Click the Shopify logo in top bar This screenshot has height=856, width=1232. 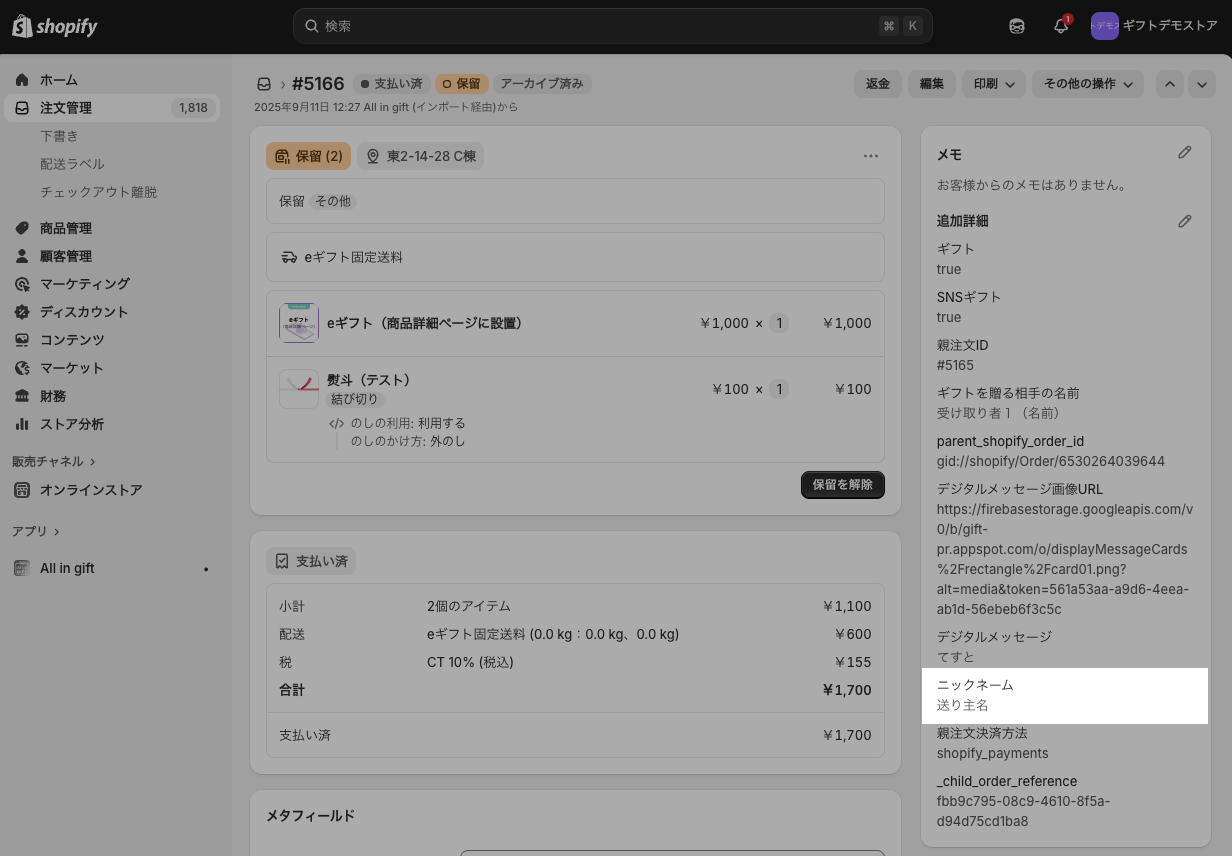[x=55, y=27]
